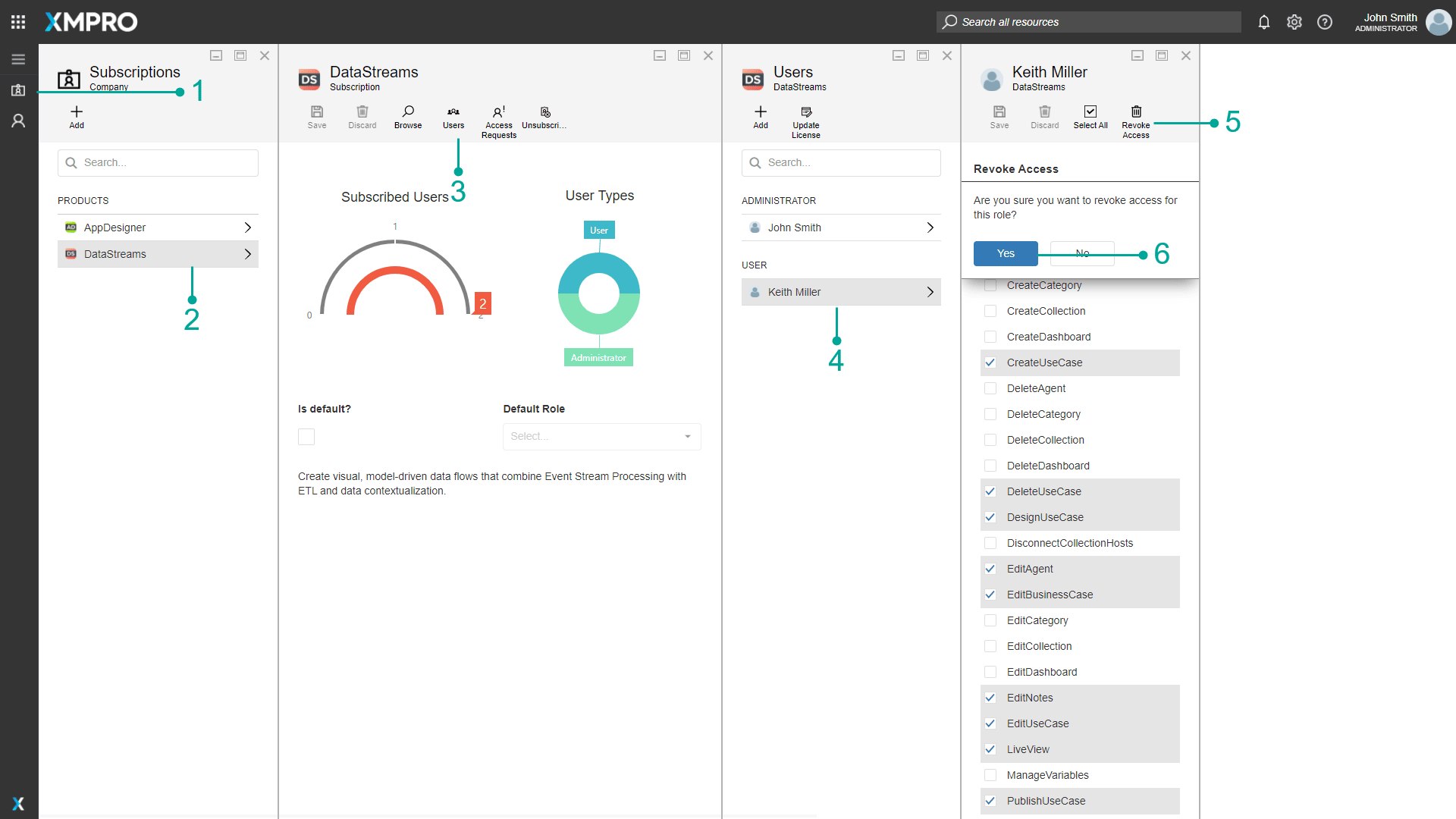Enable the DeleteAgent permission checkbox
Screen dimensions: 1456x819
coord(990,388)
